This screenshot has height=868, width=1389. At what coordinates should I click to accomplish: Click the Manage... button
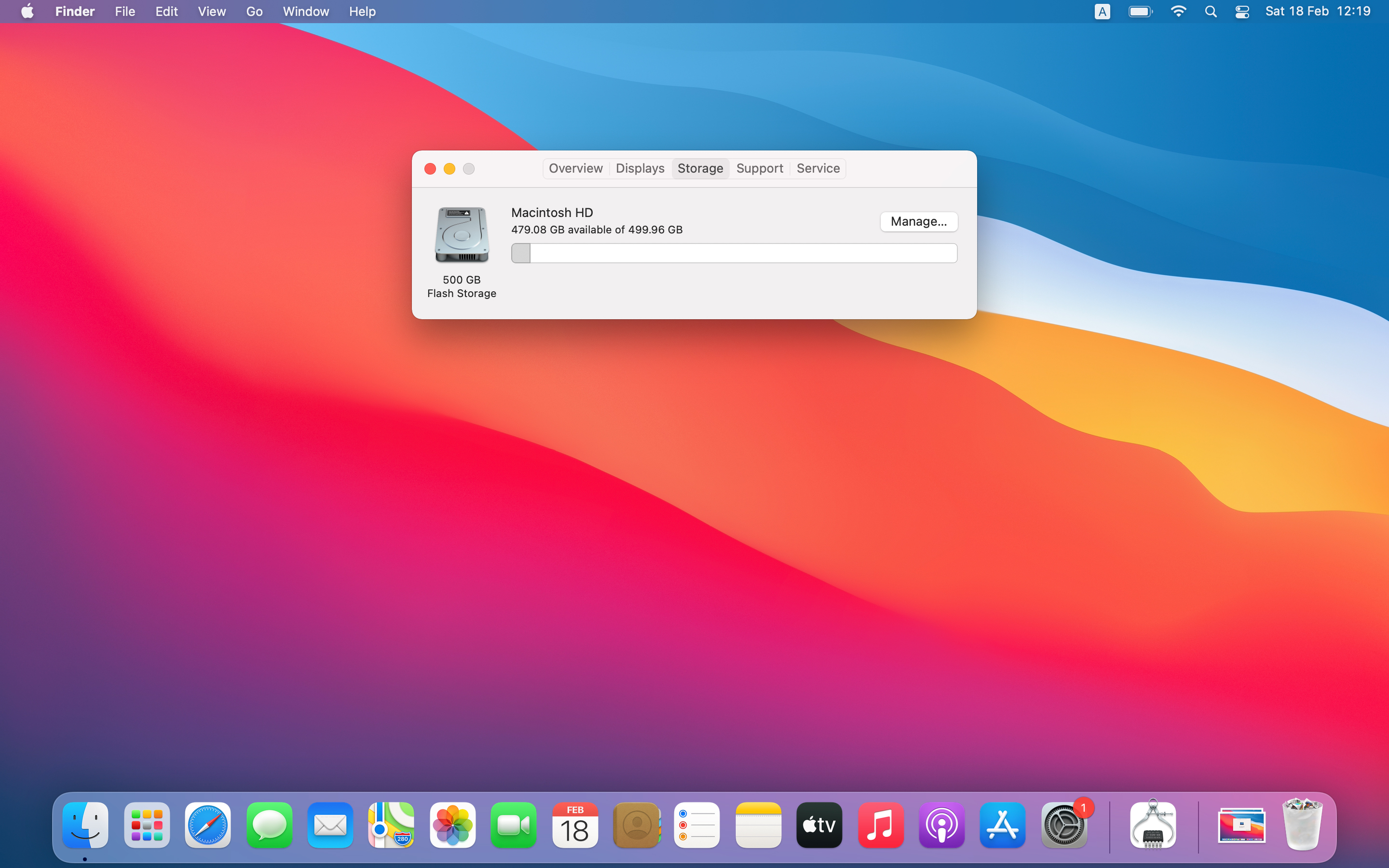(x=918, y=222)
